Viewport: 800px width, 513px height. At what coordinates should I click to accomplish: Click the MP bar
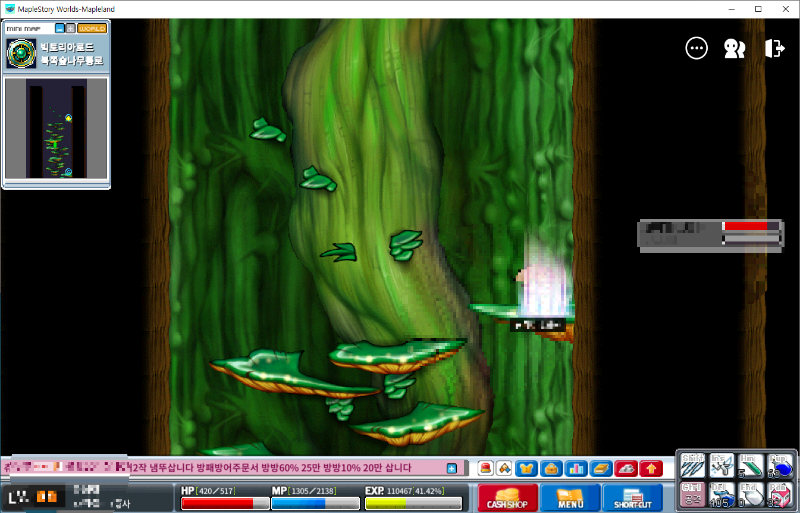[x=315, y=503]
